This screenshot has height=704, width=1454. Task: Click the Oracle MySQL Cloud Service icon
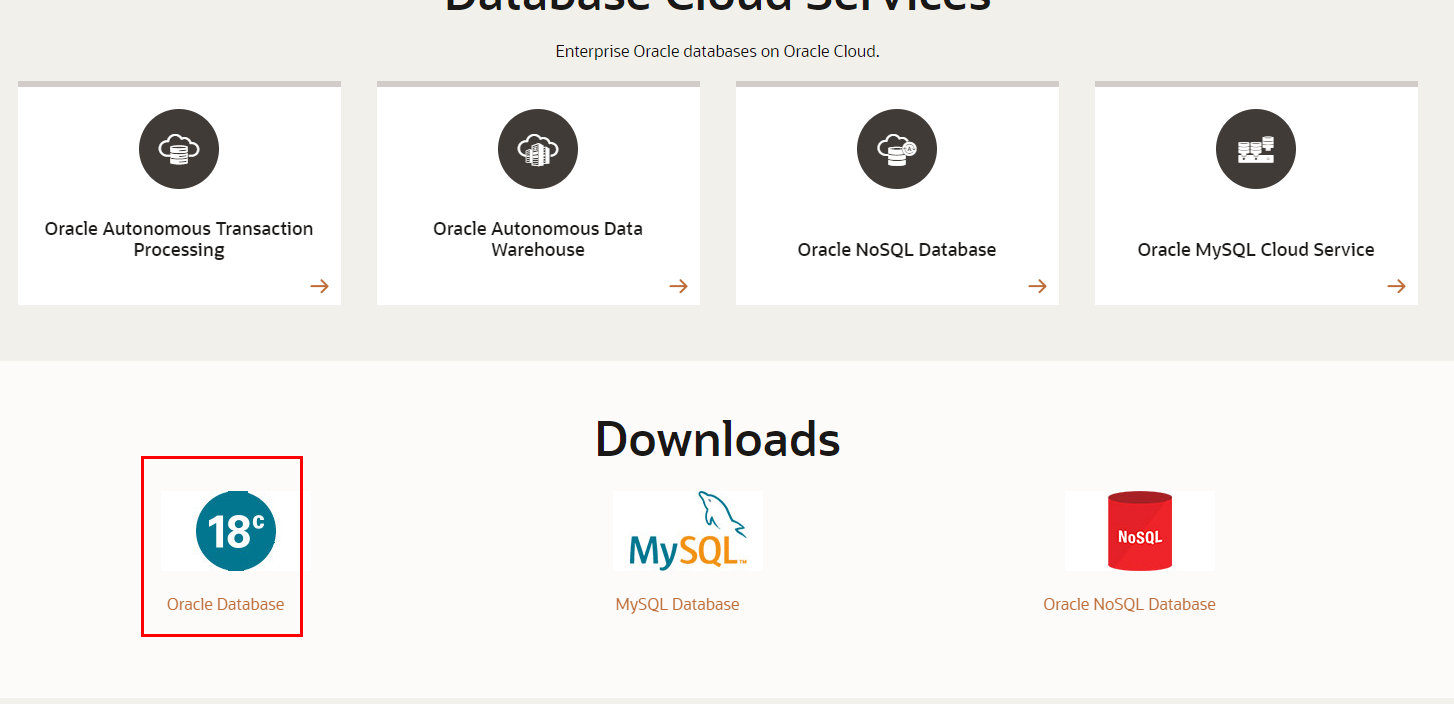click(x=1256, y=149)
